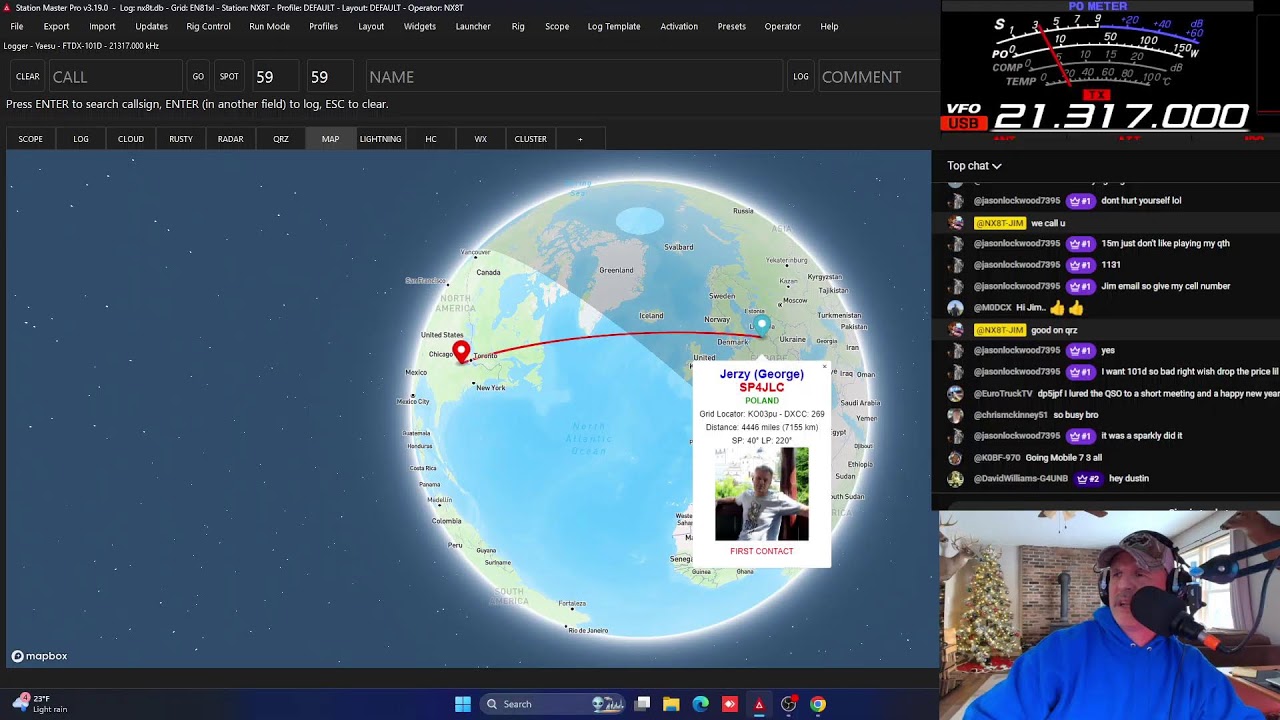Click the teal Poland location marker on the map

[x=762, y=325]
